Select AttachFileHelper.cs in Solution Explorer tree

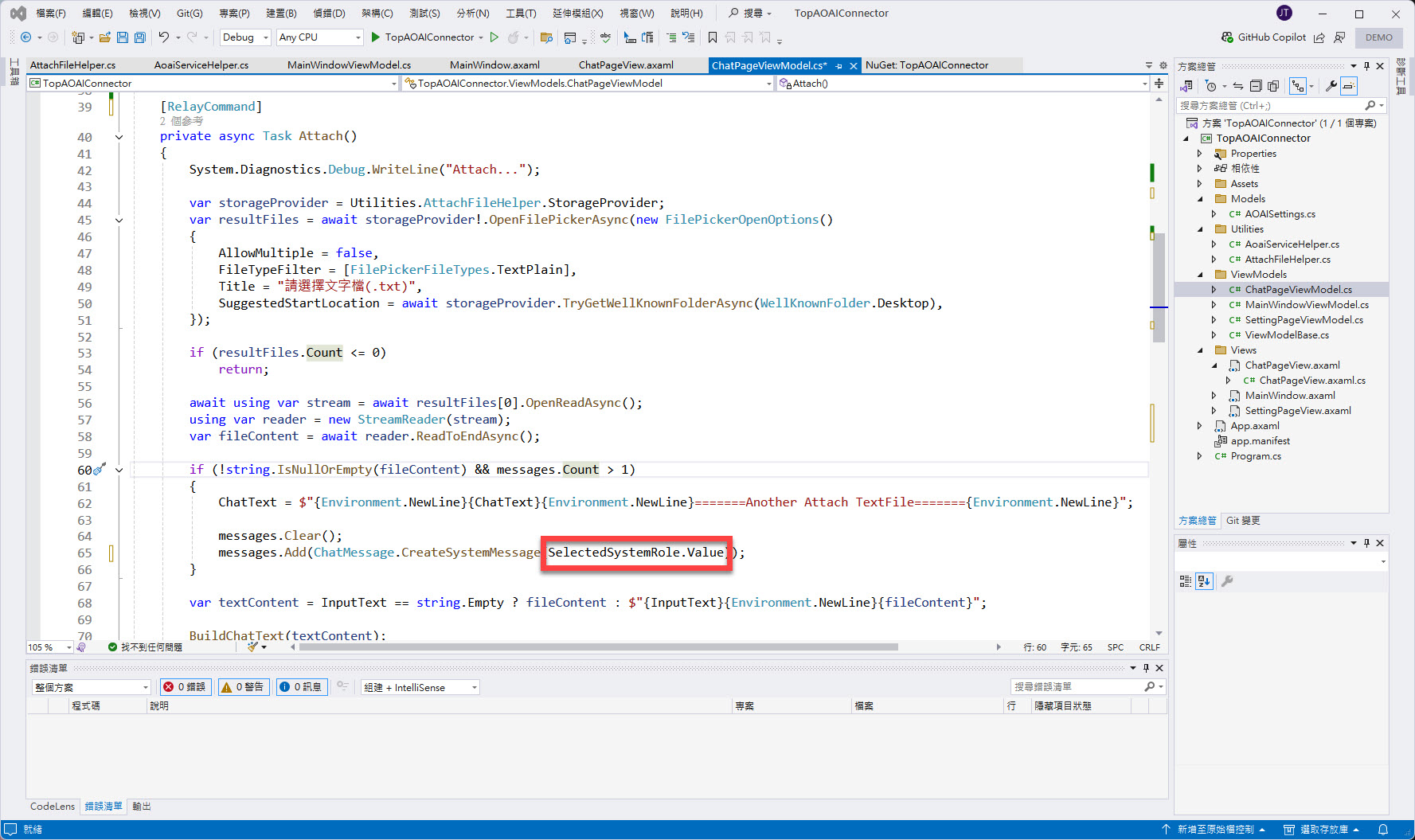[1287, 260]
